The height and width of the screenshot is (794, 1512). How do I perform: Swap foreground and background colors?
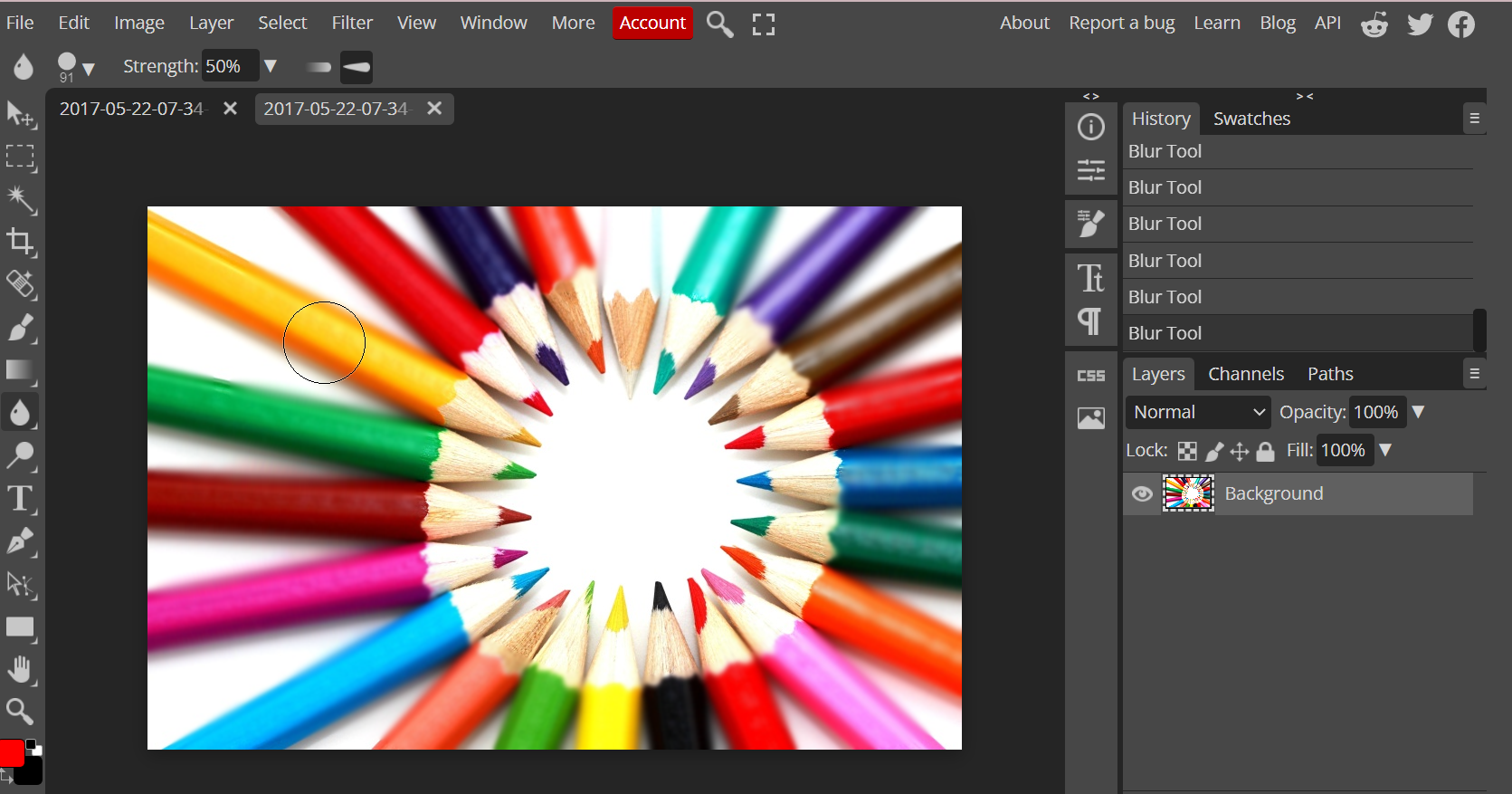6,776
